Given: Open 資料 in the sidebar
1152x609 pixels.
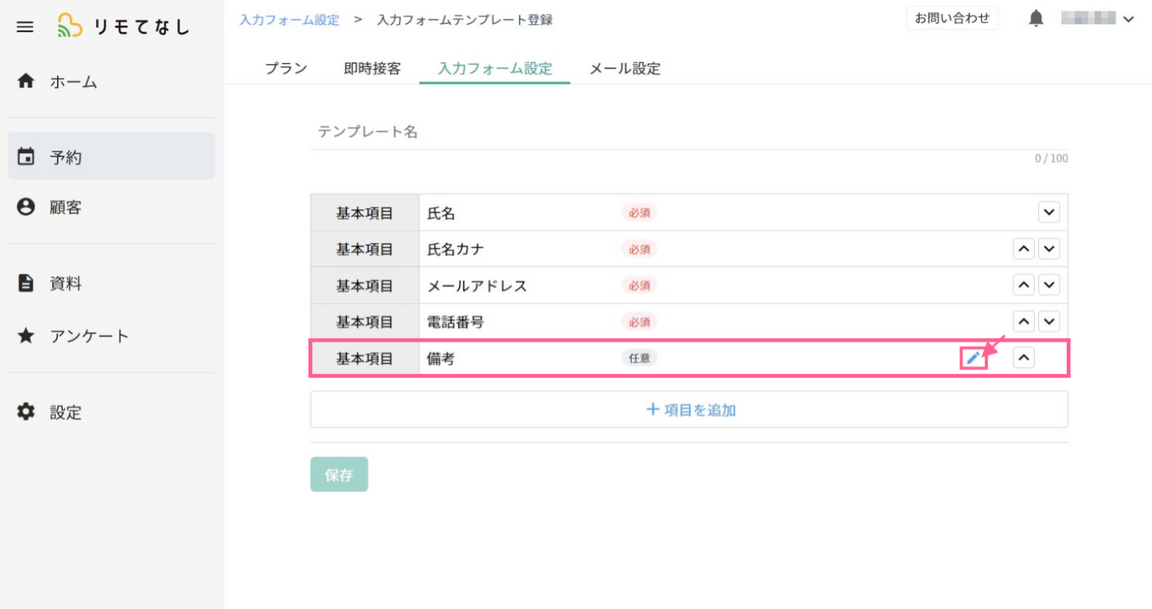Looking at the screenshot, I should coord(66,284).
